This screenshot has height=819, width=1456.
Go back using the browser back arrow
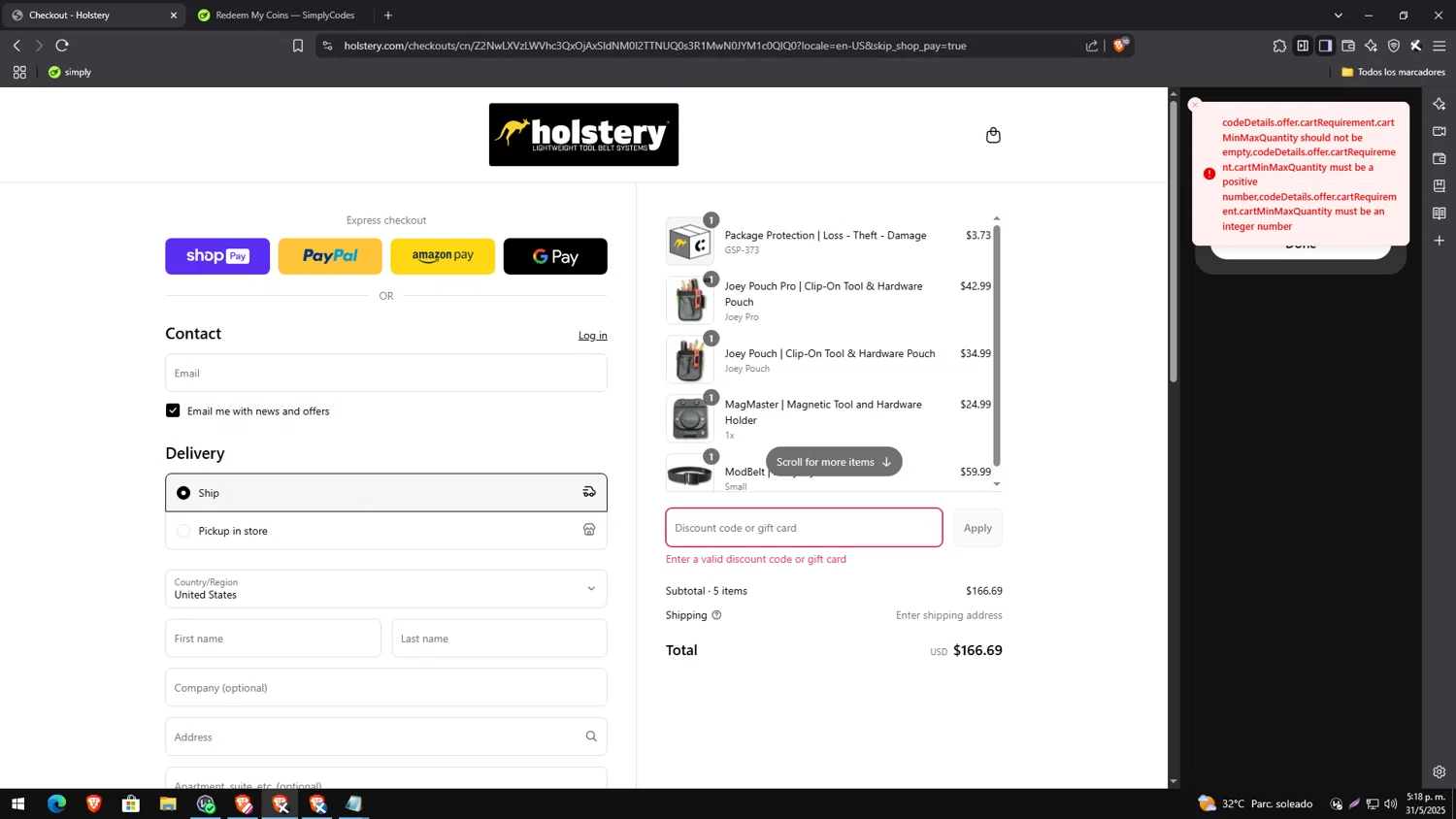[x=17, y=46]
